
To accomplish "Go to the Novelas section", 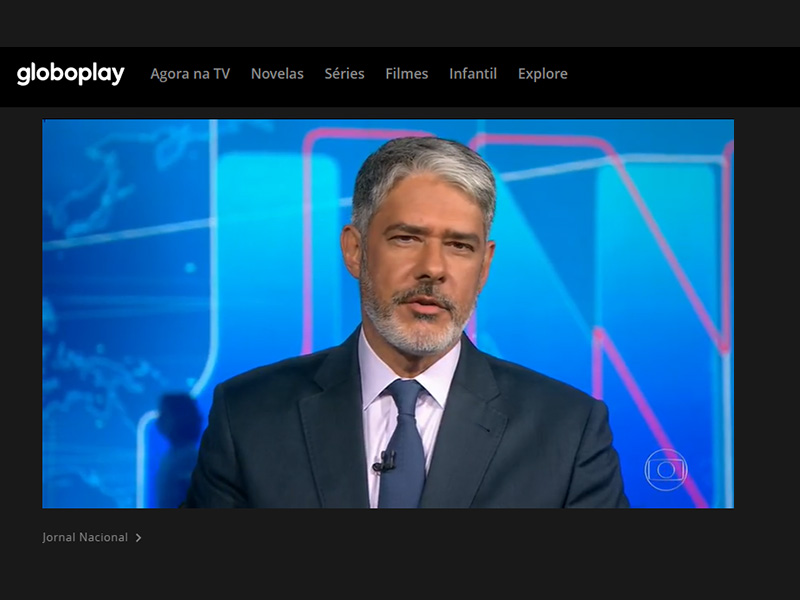I will point(277,74).
